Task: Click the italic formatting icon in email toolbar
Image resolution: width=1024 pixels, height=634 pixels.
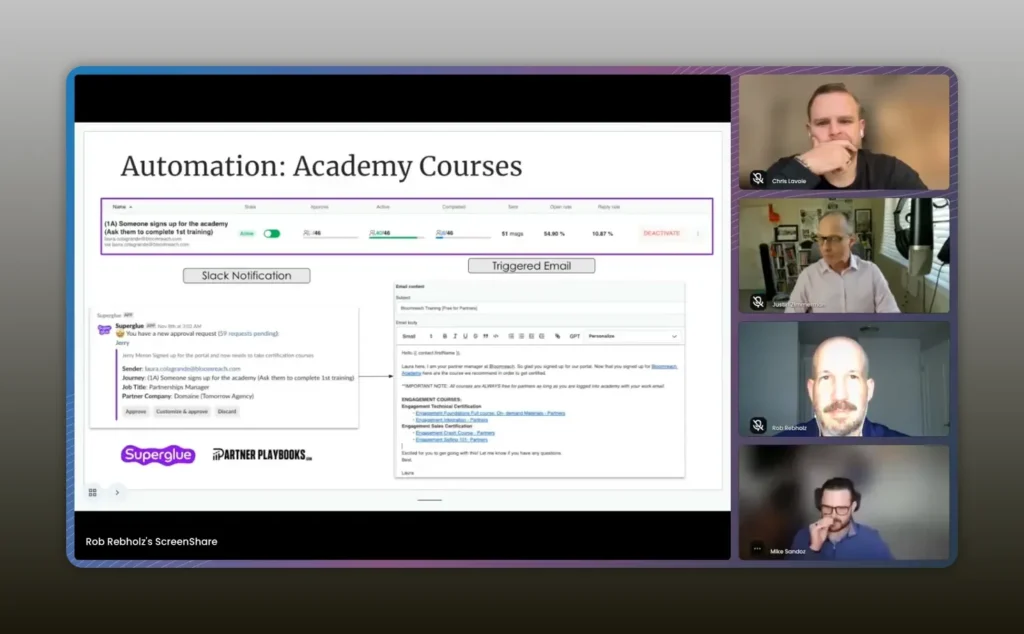Action: click(x=455, y=336)
